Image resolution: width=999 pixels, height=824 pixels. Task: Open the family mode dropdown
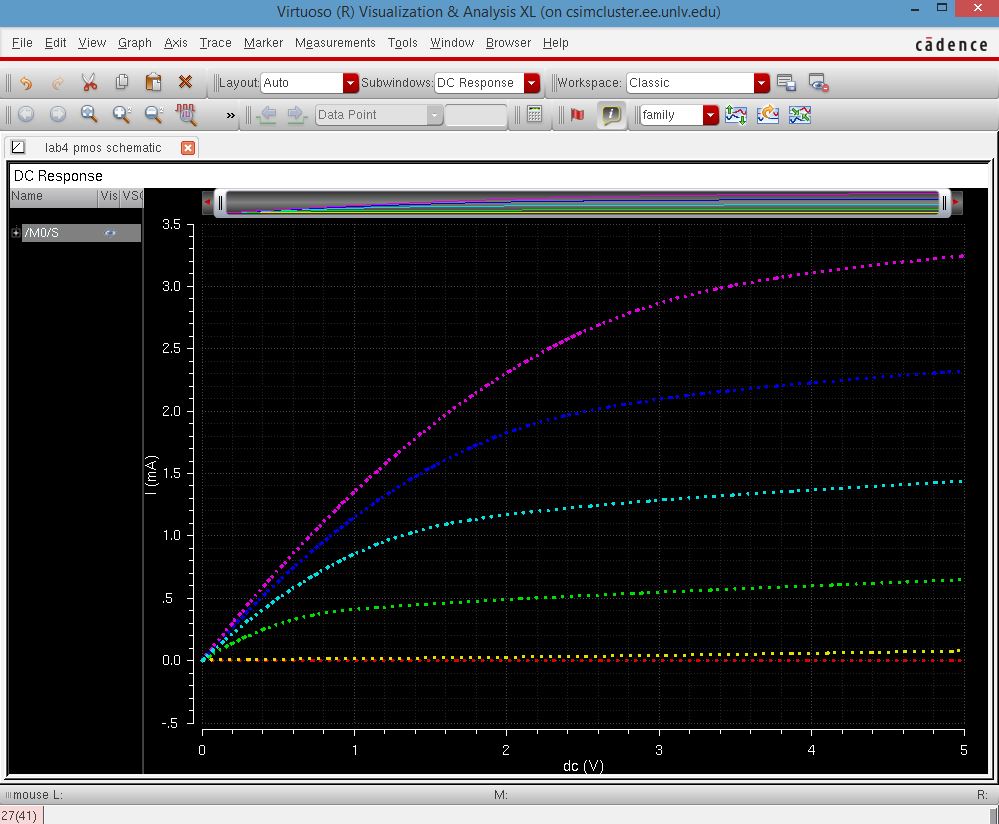coord(710,115)
